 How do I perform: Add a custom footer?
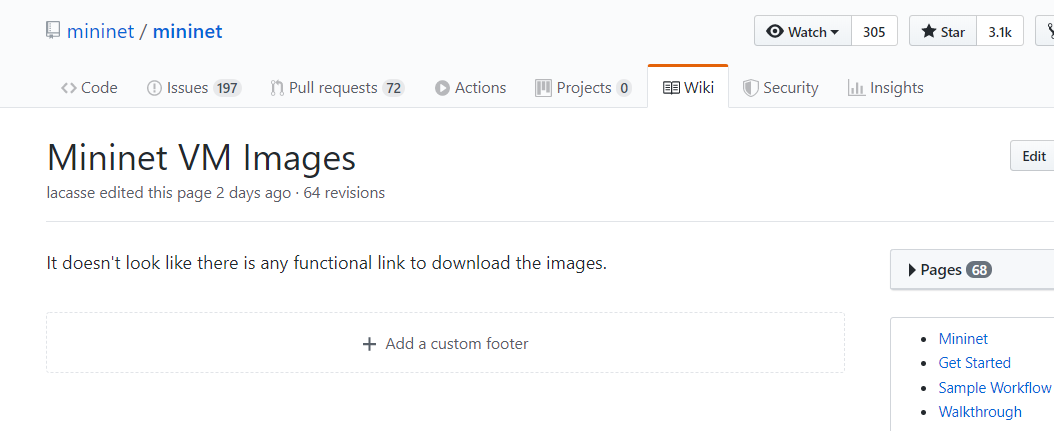pos(445,344)
